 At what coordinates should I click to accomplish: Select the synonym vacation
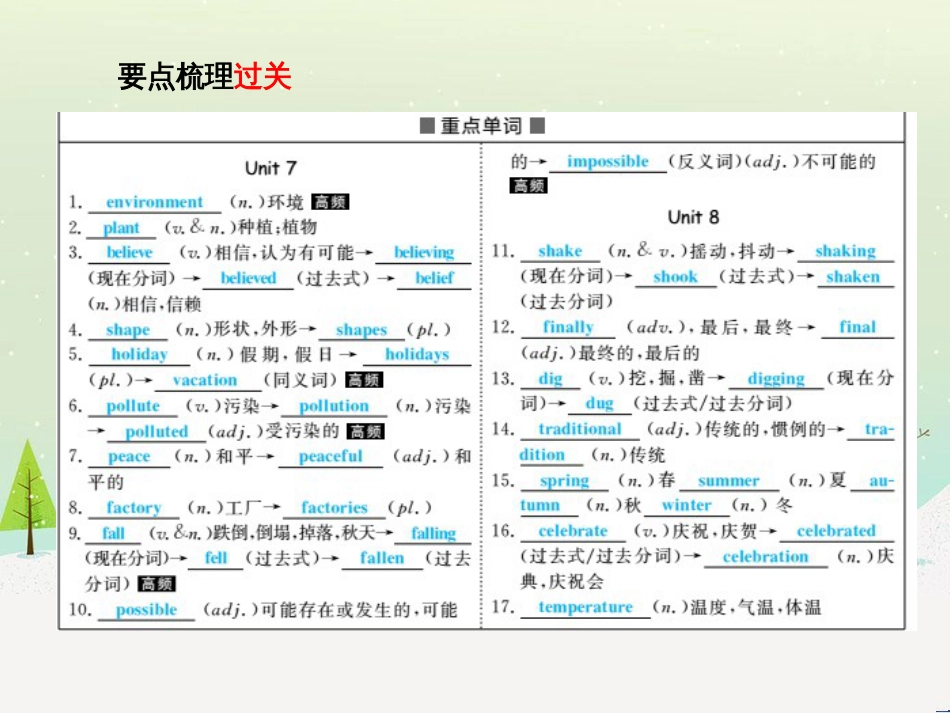click(x=205, y=380)
